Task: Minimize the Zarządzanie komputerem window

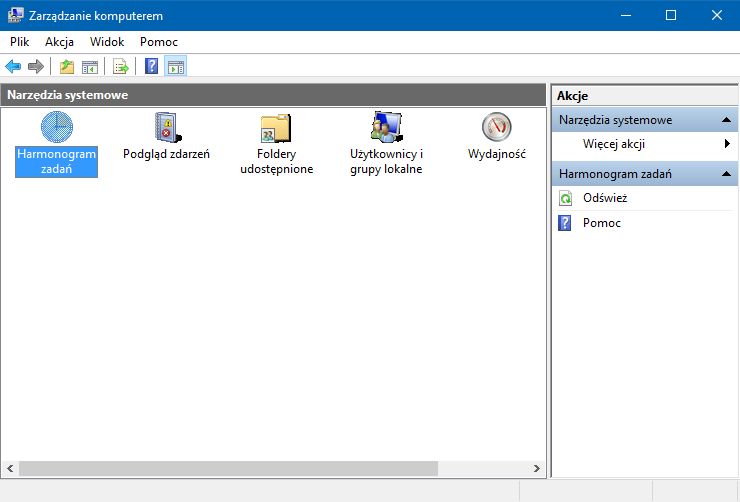Action: [626, 15]
